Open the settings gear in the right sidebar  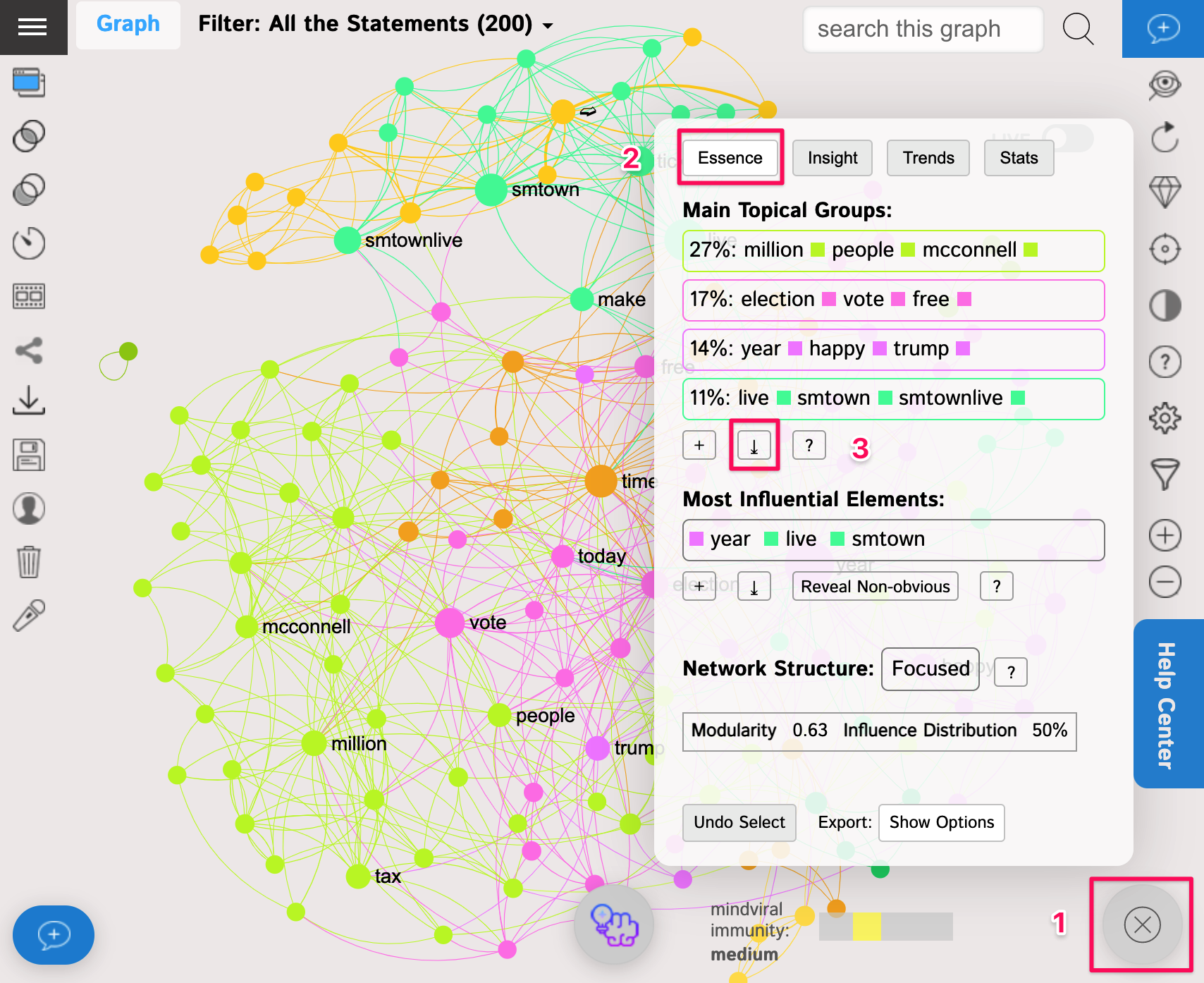pyautogui.click(x=1165, y=417)
